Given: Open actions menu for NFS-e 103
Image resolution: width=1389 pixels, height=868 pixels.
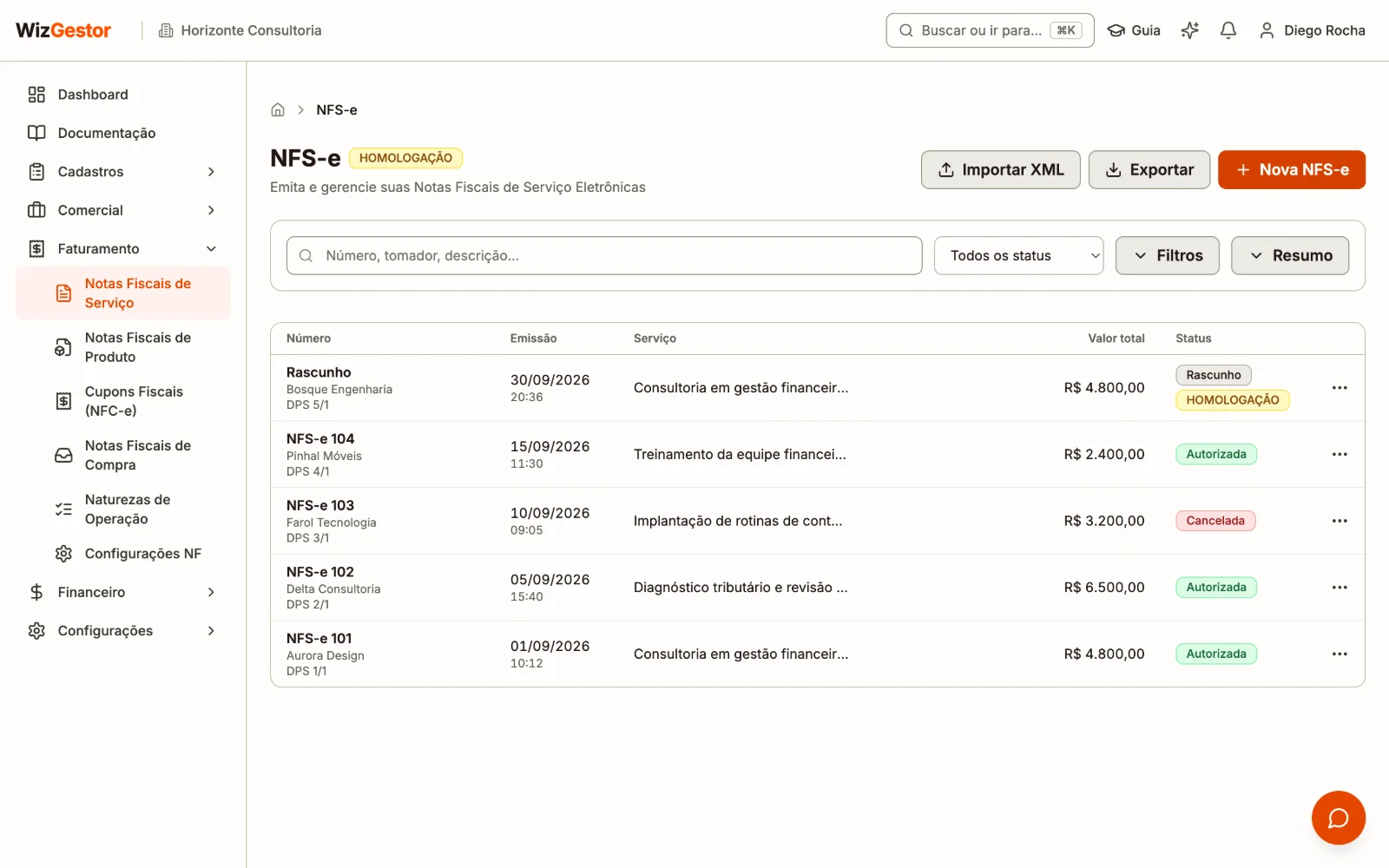Looking at the screenshot, I should [x=1340, y=521].
